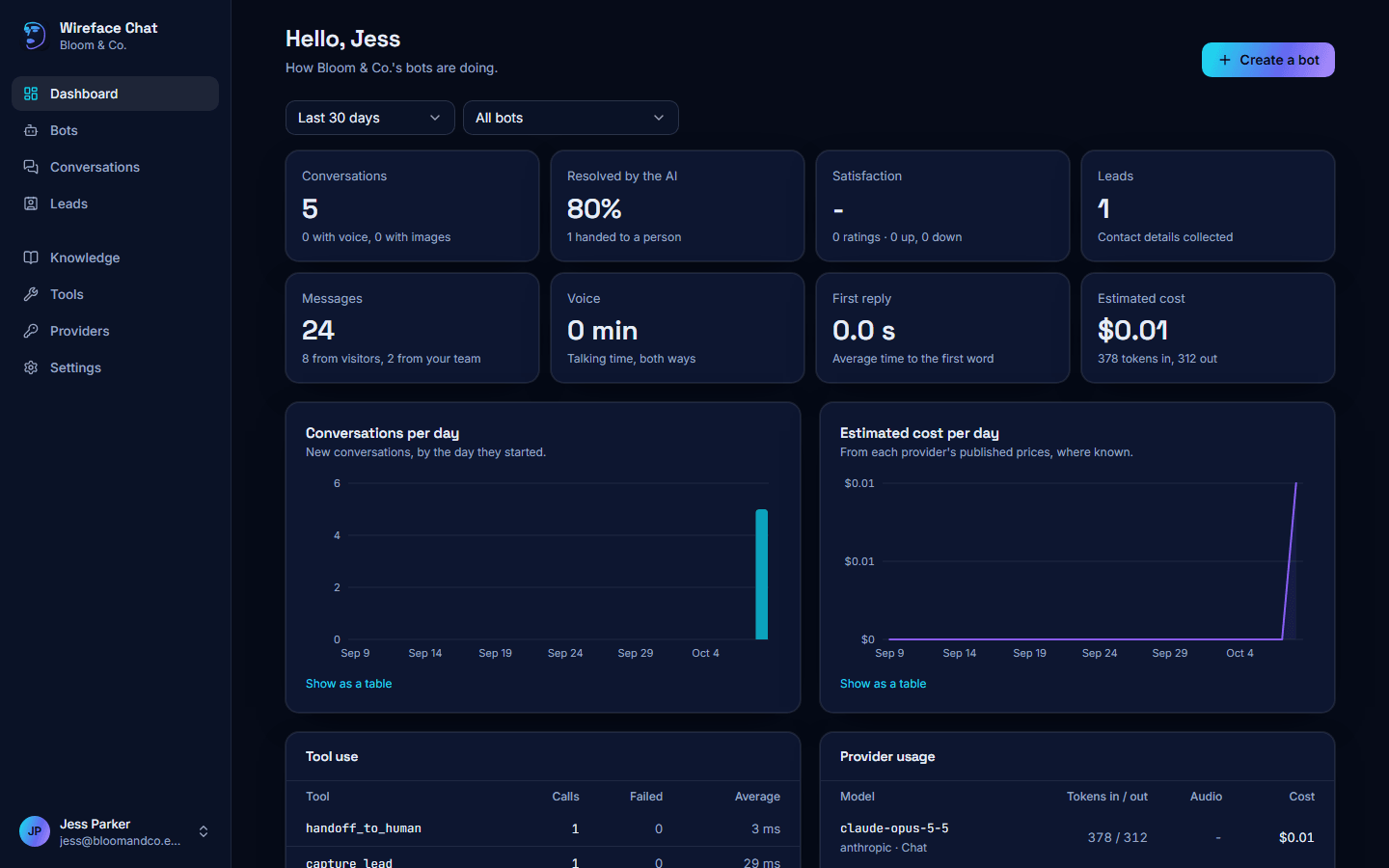Open the Providers menu item
The height and width of the screenshot is (868, 1389).
click(115, 331)
